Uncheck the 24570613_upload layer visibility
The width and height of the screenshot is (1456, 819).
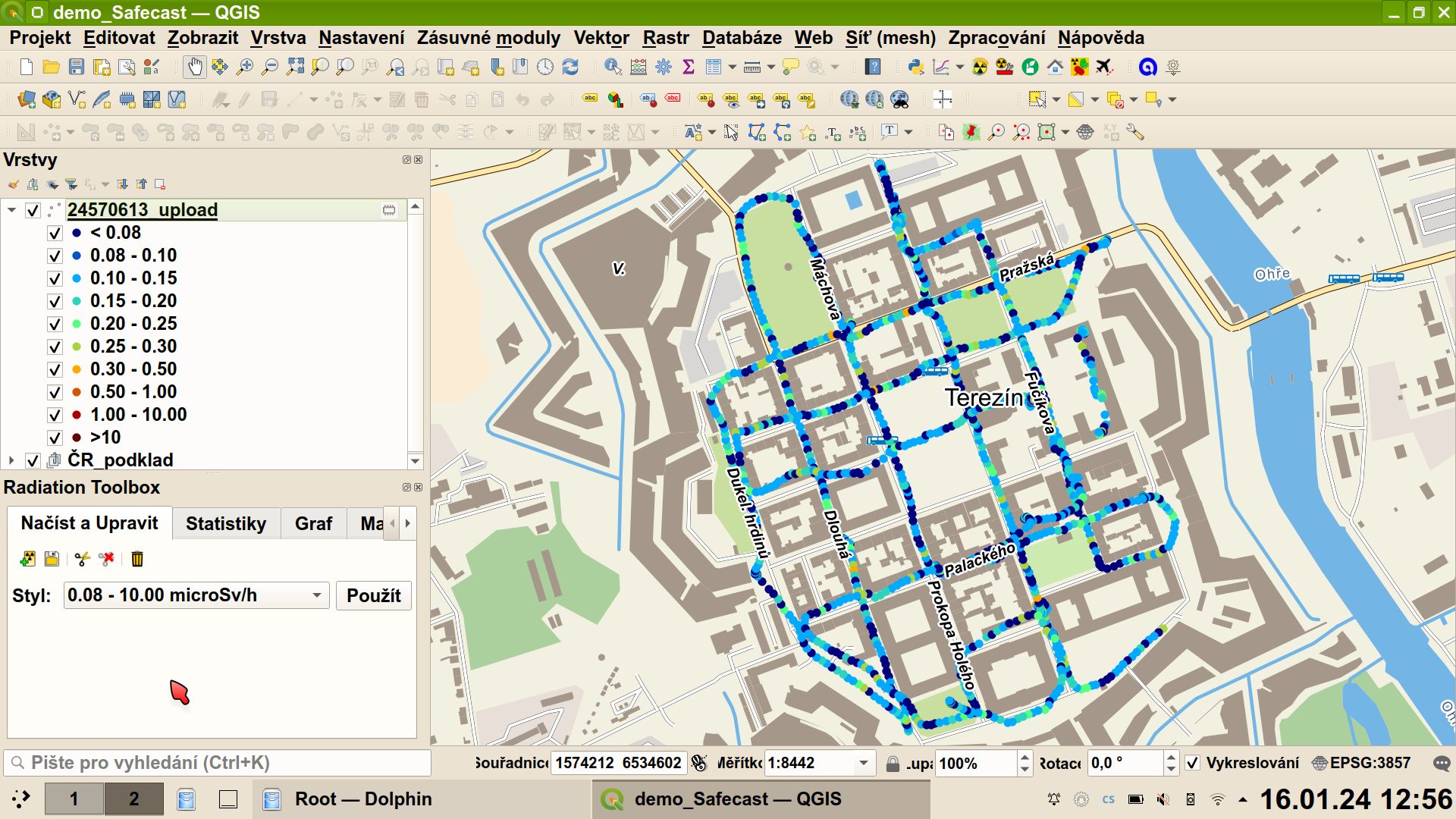[33, 211]
